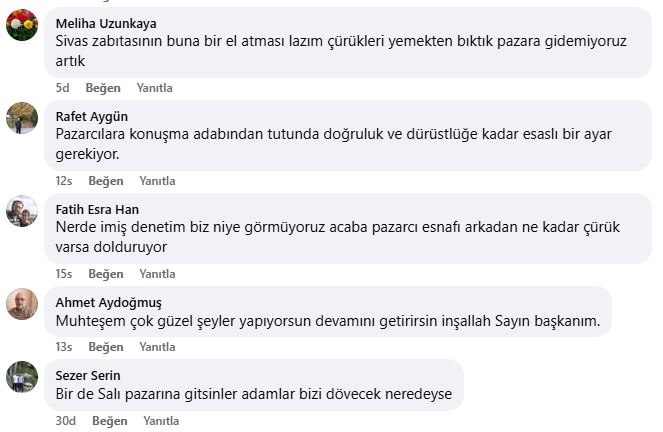The image size is (663, 432).
Task: Like Meliha Uzunkaya's comment with Beğen
Action: (x=103, y=88)
